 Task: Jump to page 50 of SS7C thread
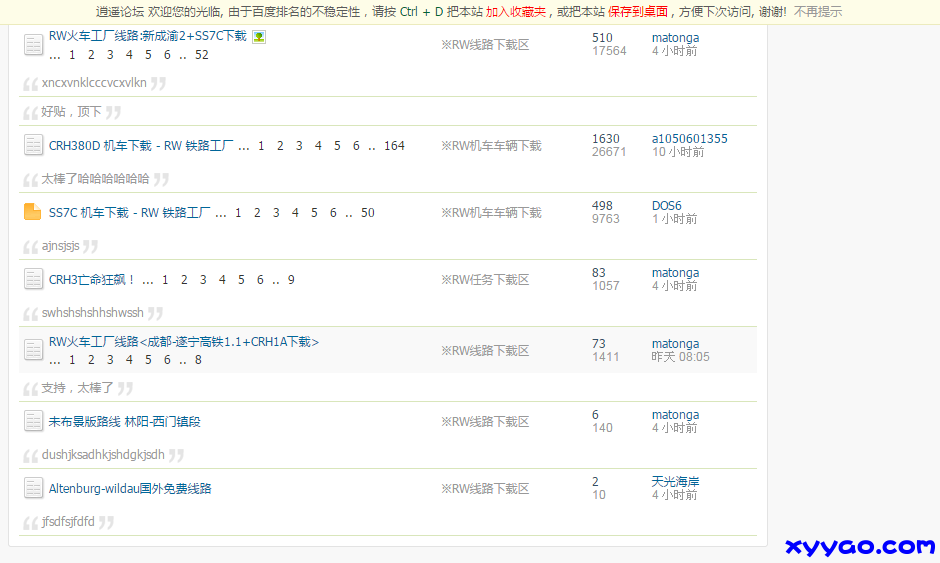click(367, 213)
